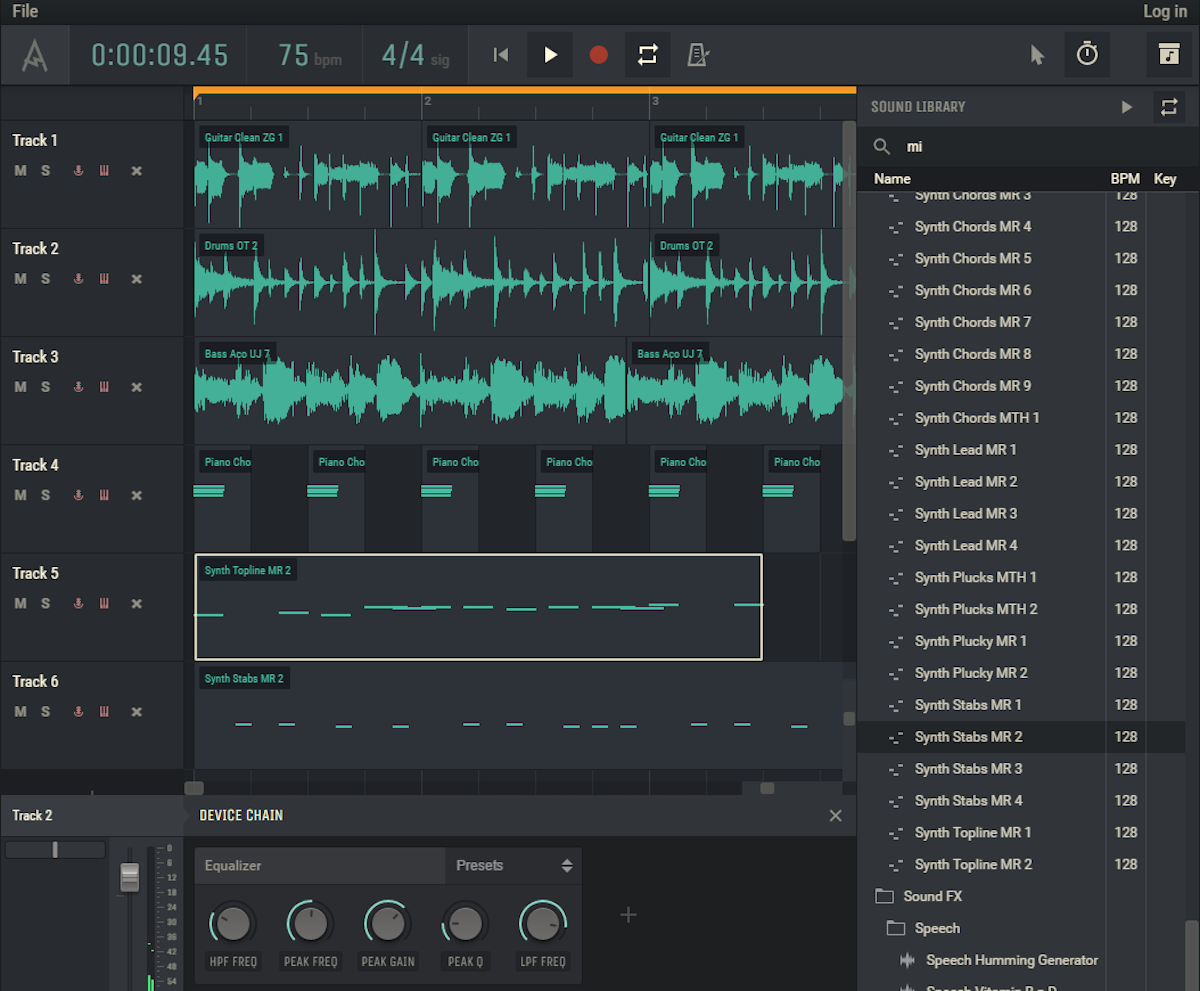
Task: Click the Log in link
Action: pos(1165,11)
